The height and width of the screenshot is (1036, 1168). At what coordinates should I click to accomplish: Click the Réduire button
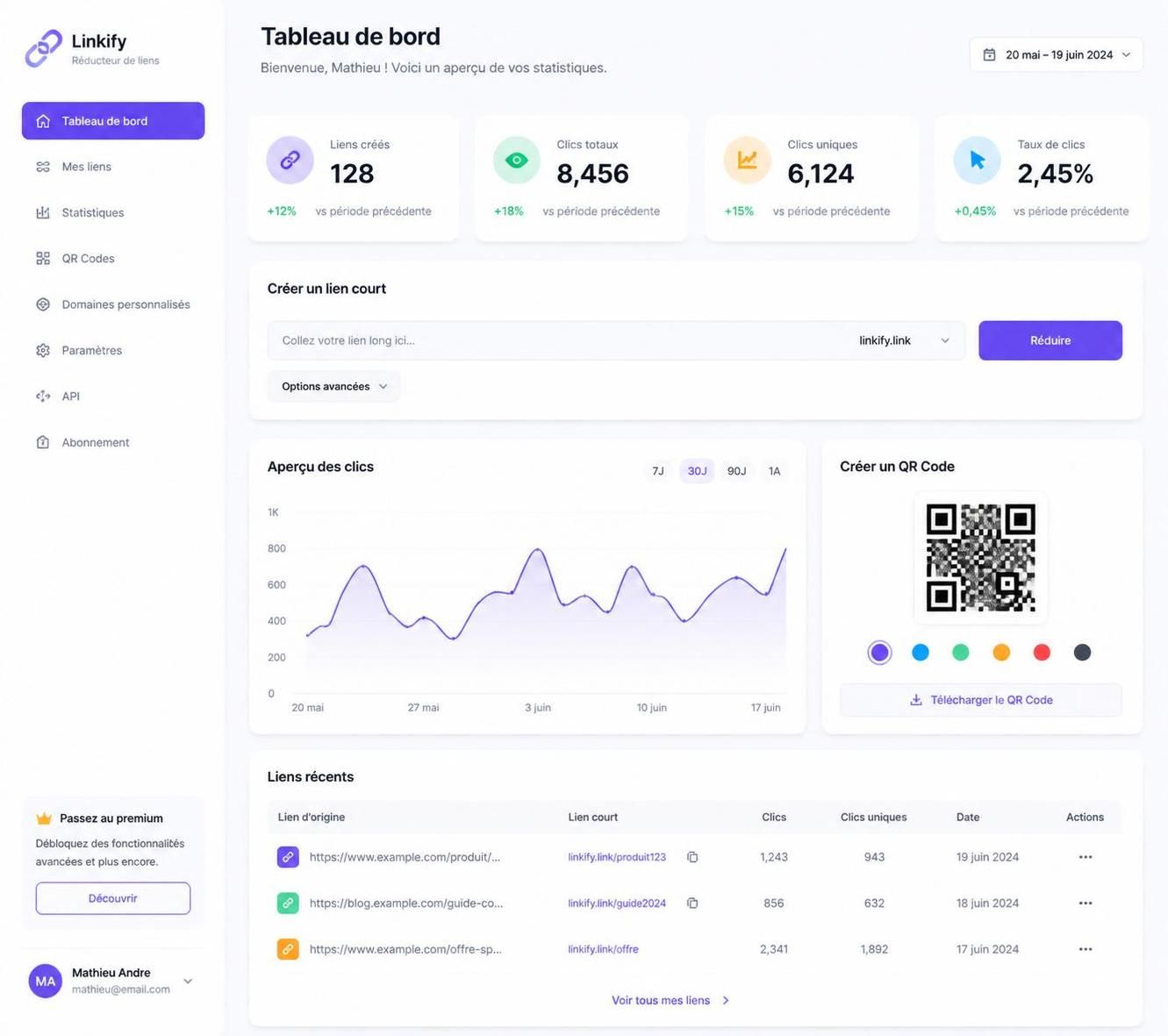(x=1050, y=340)
